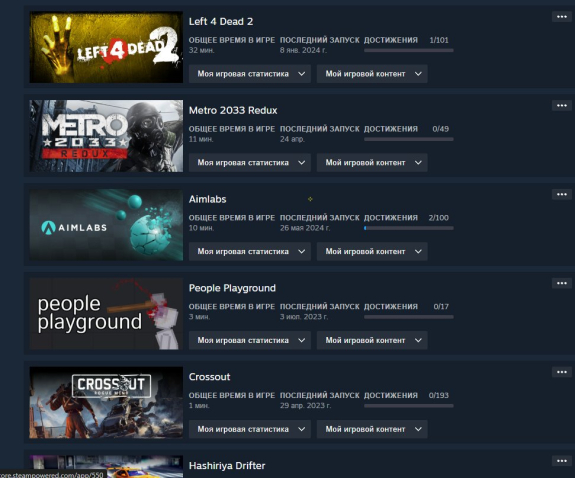
Task: Open the three-dot menu for Left 4 Dead 2
Action: tap(561, 17)
